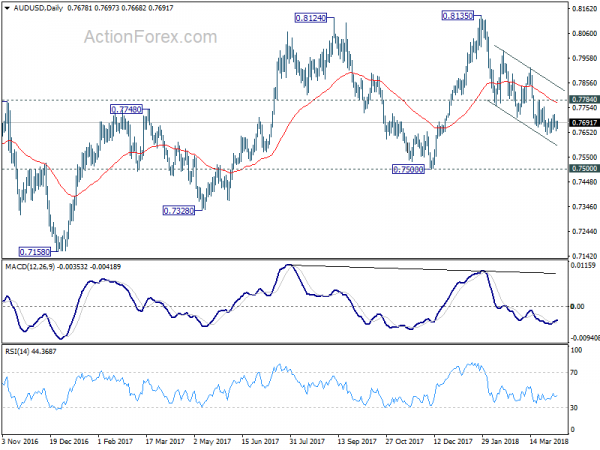
Task: Click current price tag 0.76917
Action: point(584,123)
